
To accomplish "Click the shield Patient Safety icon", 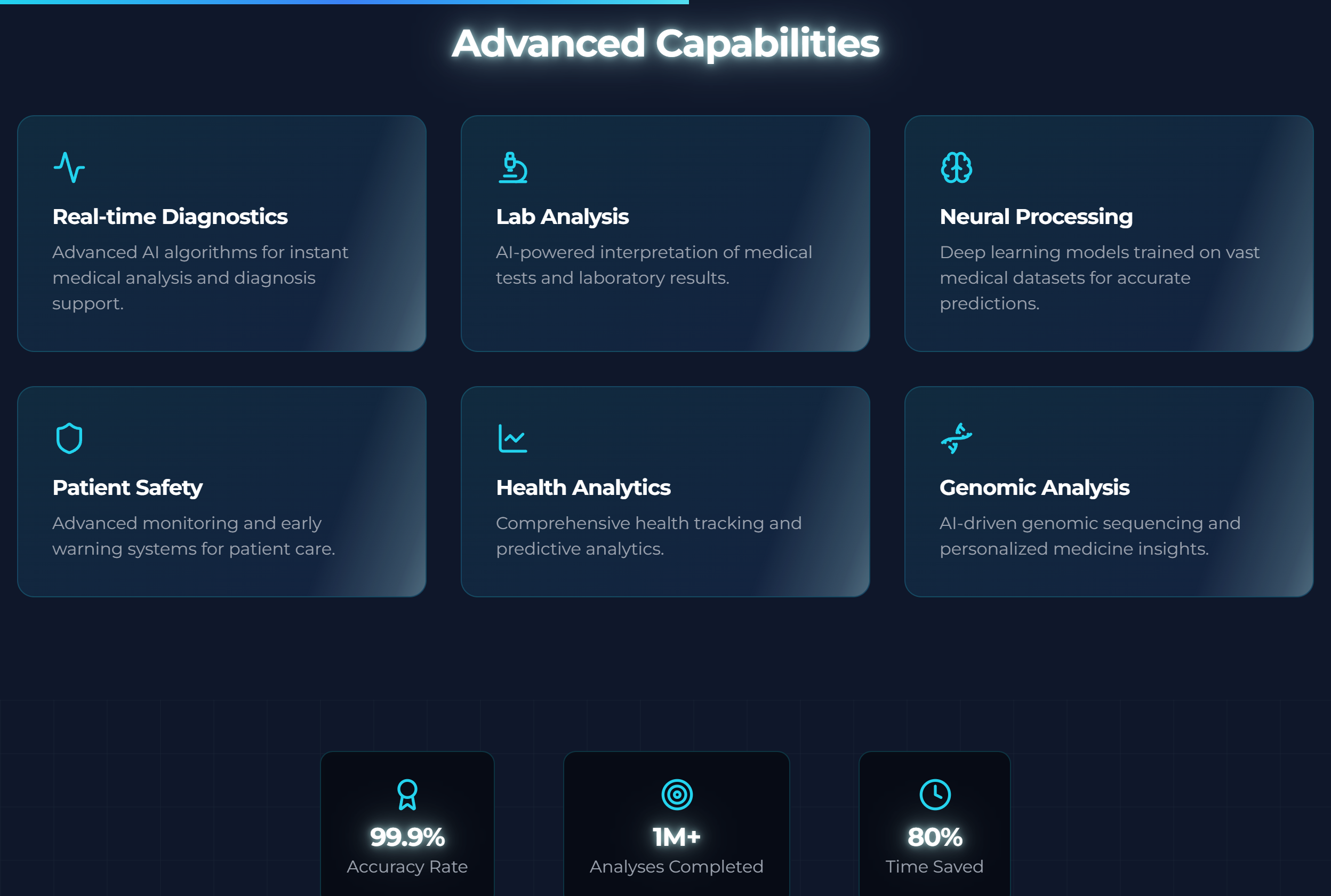I will [x=69, y=438].
